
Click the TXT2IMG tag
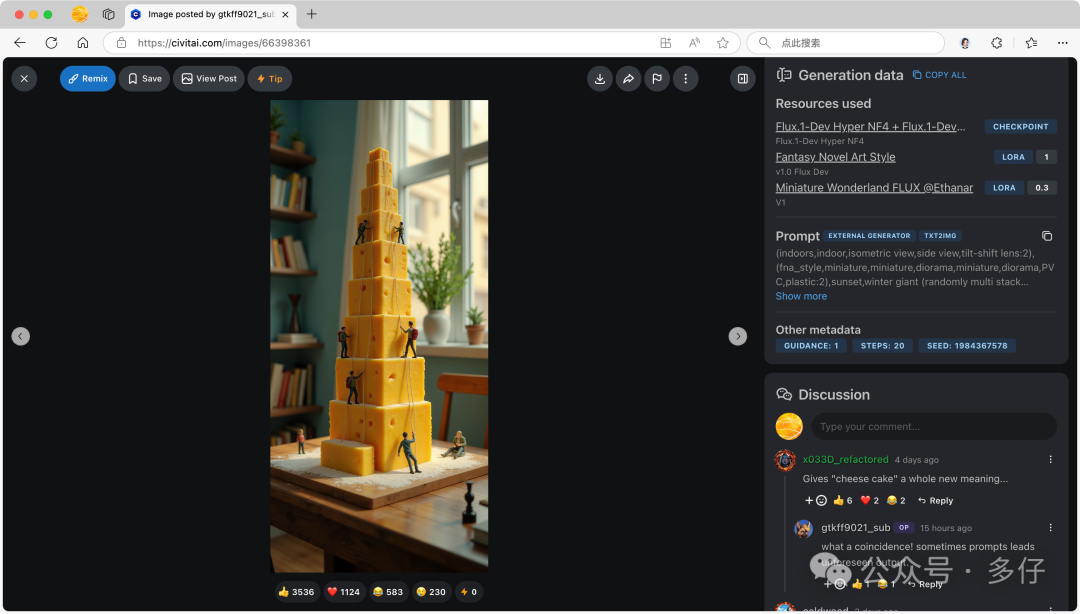point(940,236)
